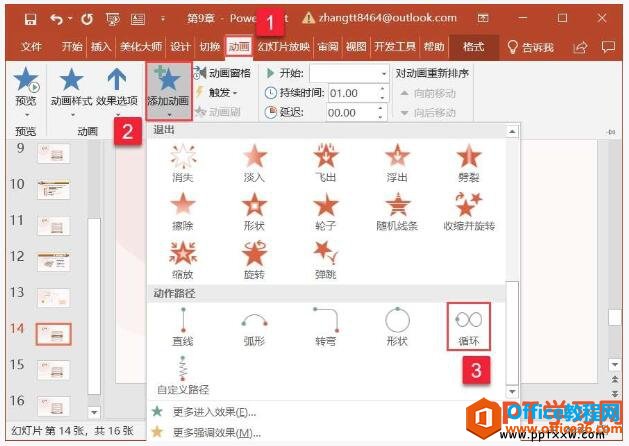Open the Format (格式) contextual tab
The width and height of the screenshot is (629, 446).
(474, 47)
